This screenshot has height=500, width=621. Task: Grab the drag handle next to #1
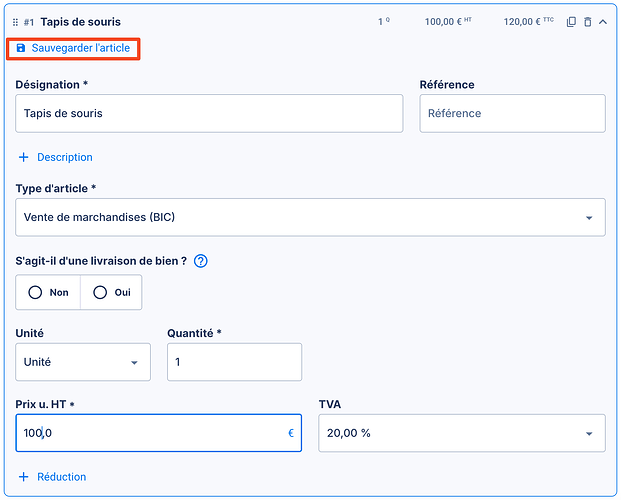point(15,22)
